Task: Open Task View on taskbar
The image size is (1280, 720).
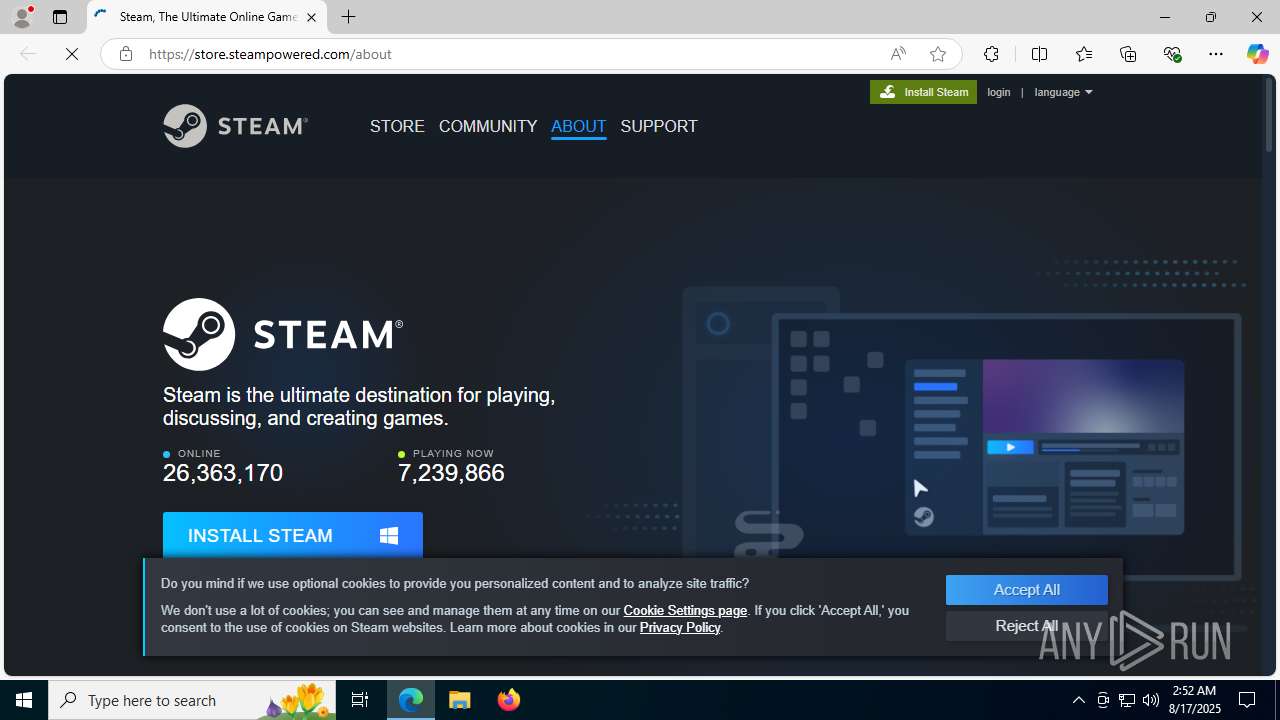Action: tap(360, 700)
